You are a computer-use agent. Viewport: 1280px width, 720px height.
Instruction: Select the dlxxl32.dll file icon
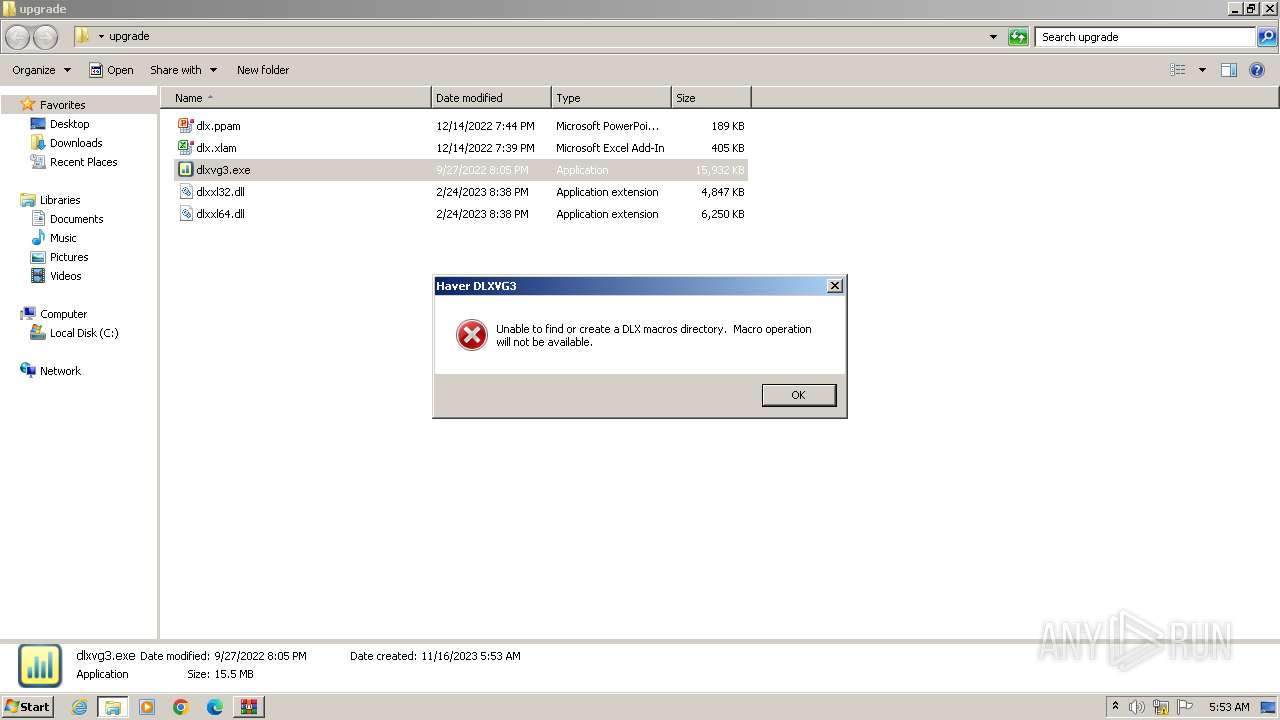(x=185, y=192)
